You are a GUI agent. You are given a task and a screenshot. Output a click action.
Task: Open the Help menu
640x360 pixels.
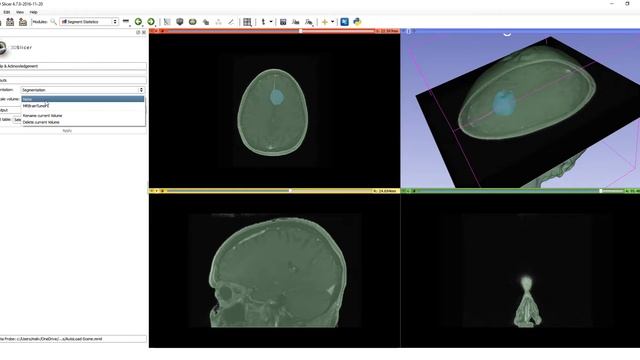tap(33, 12)
